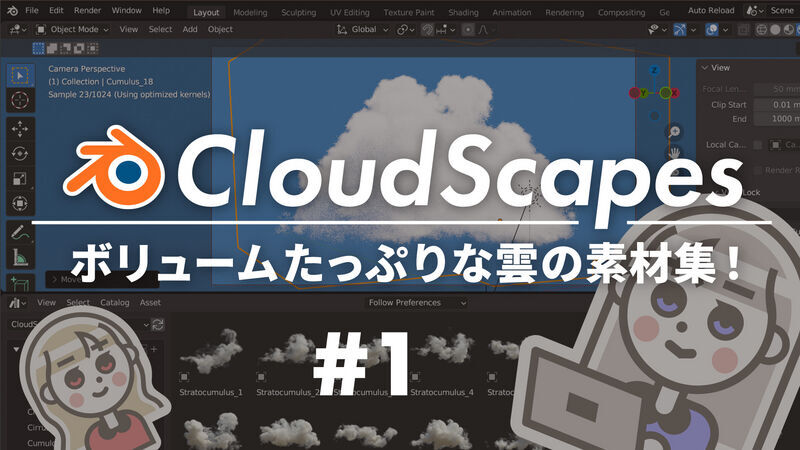Screen dimensions: 800x450
Task: Click the pan view hand icon
Action: (674, 152)
